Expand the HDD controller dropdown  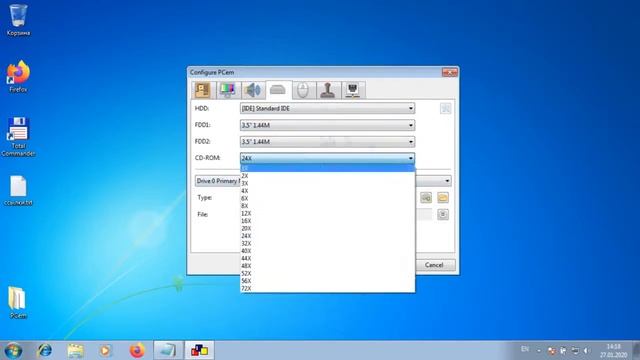click(327, 108)
